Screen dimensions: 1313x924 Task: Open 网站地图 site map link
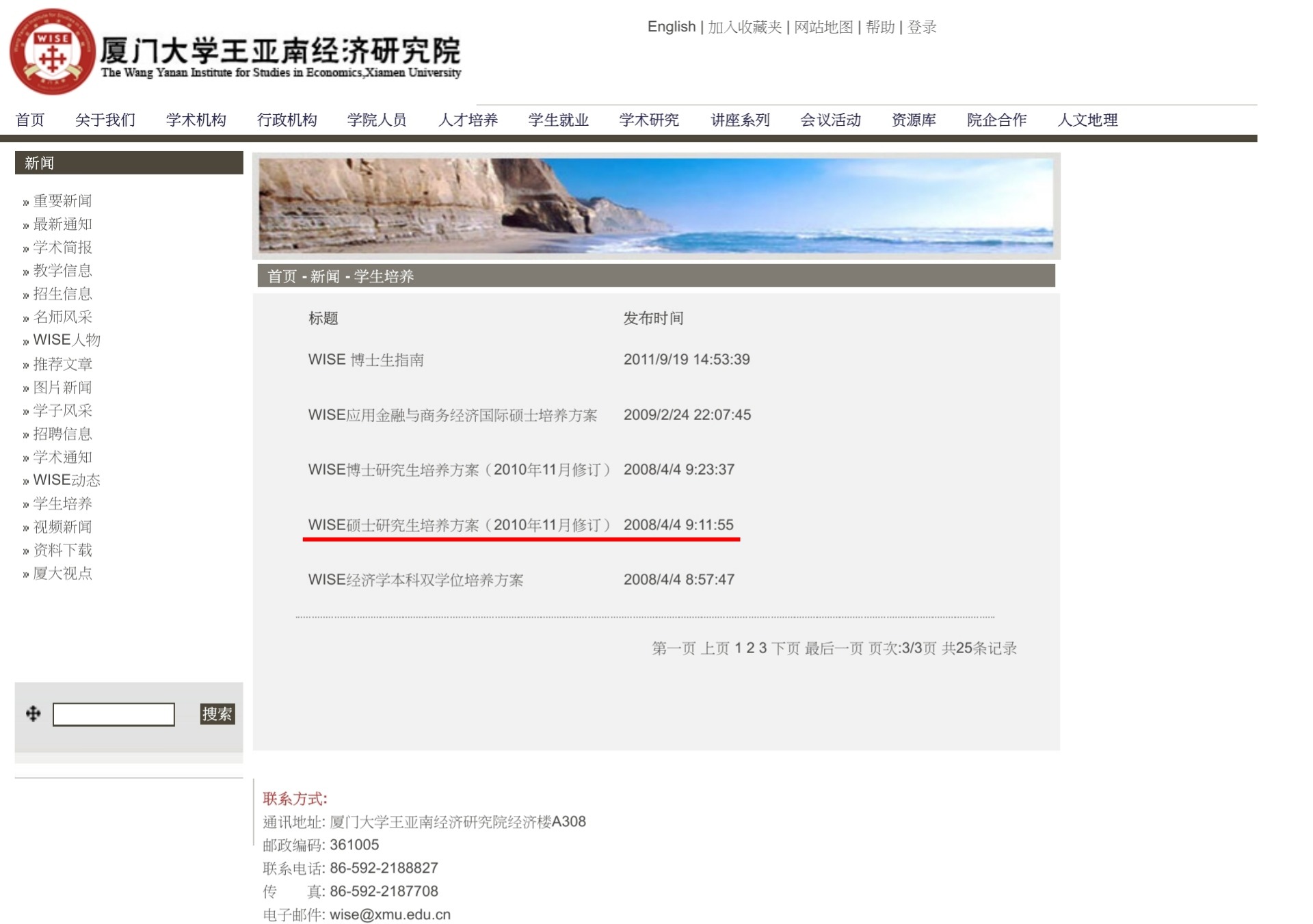pos(823,27)
